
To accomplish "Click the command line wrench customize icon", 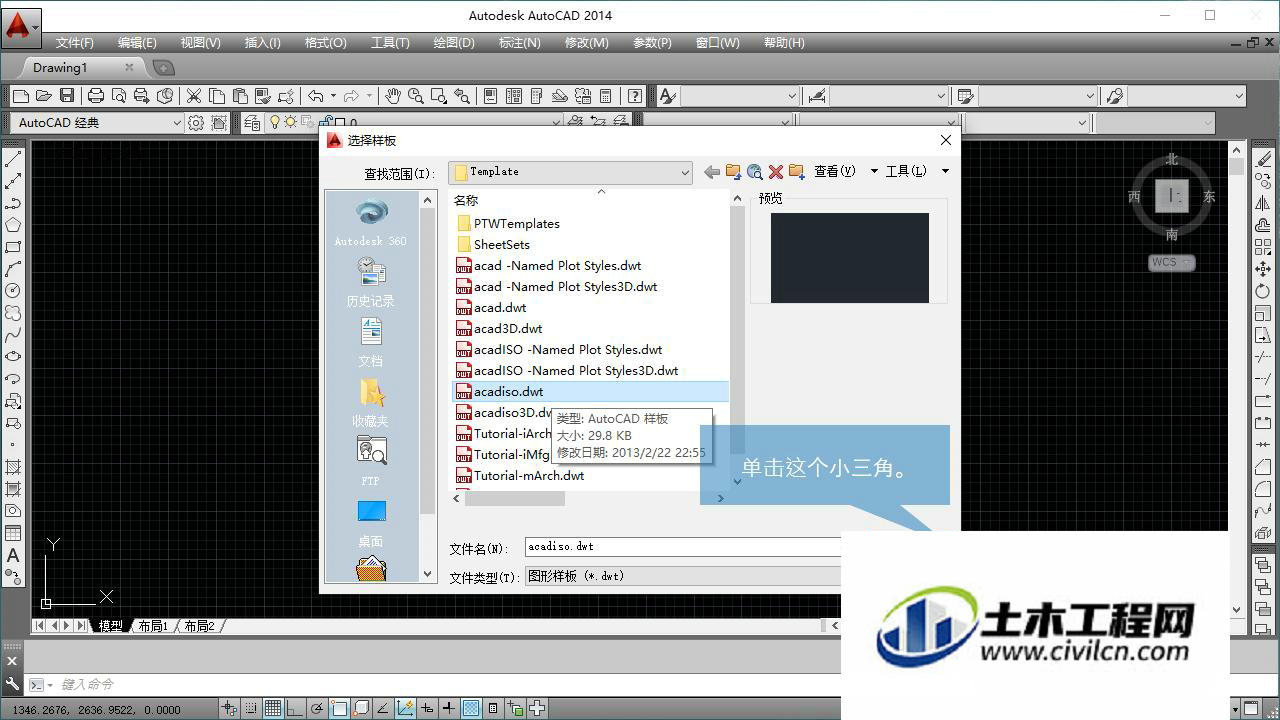I will tap(12, 685).
